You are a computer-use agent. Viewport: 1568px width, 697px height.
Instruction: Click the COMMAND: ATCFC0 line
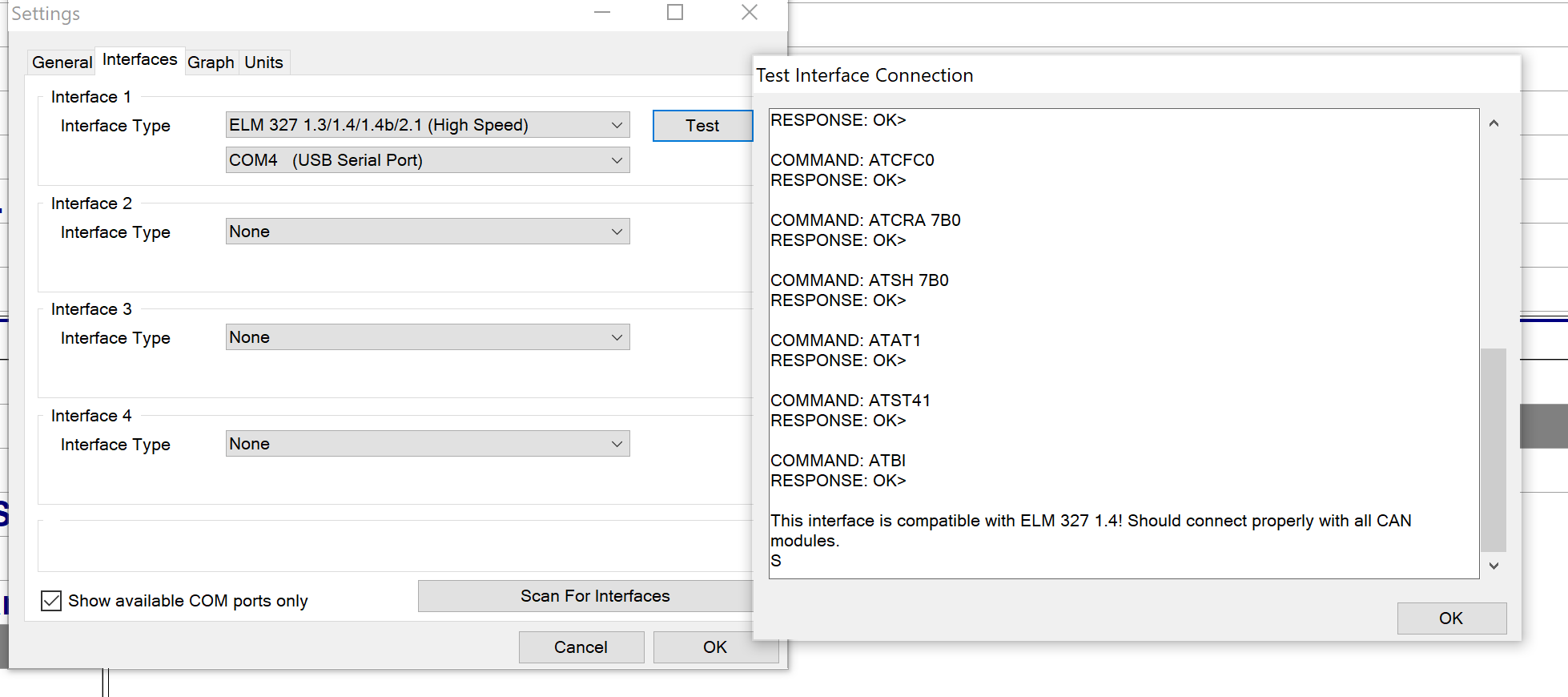coord(852,160)
